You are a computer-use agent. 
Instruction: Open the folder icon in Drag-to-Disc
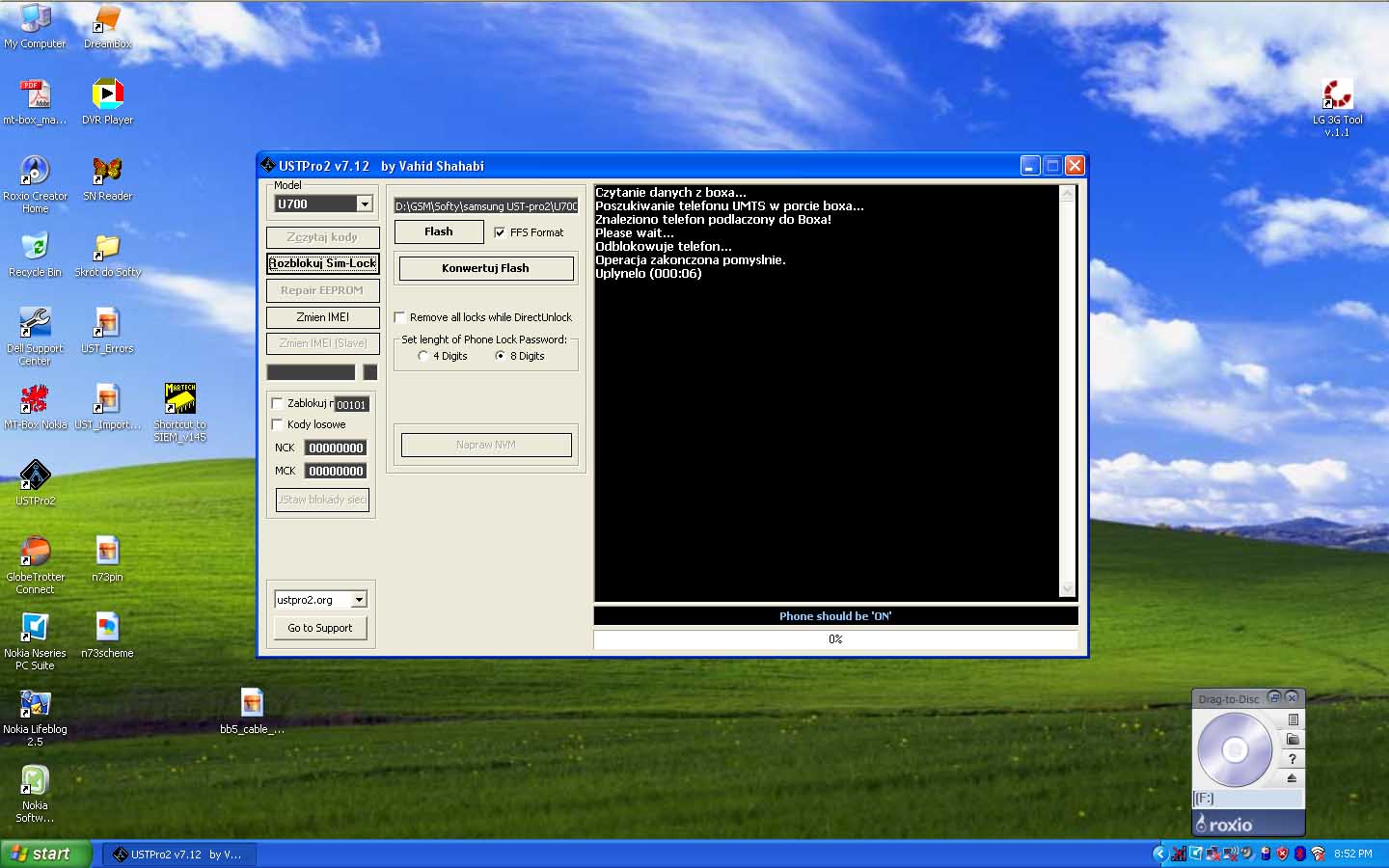pos(1292,739)
